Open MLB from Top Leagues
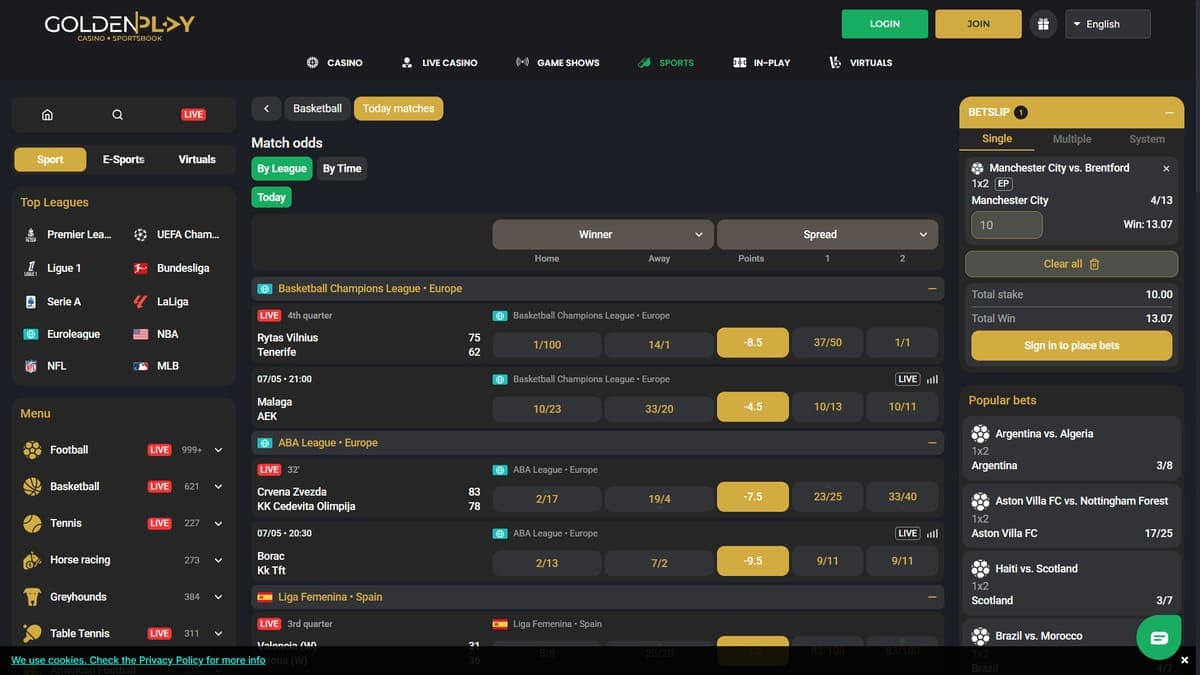The height and width of the screenshot is (675, 1200). click(156, 366)
